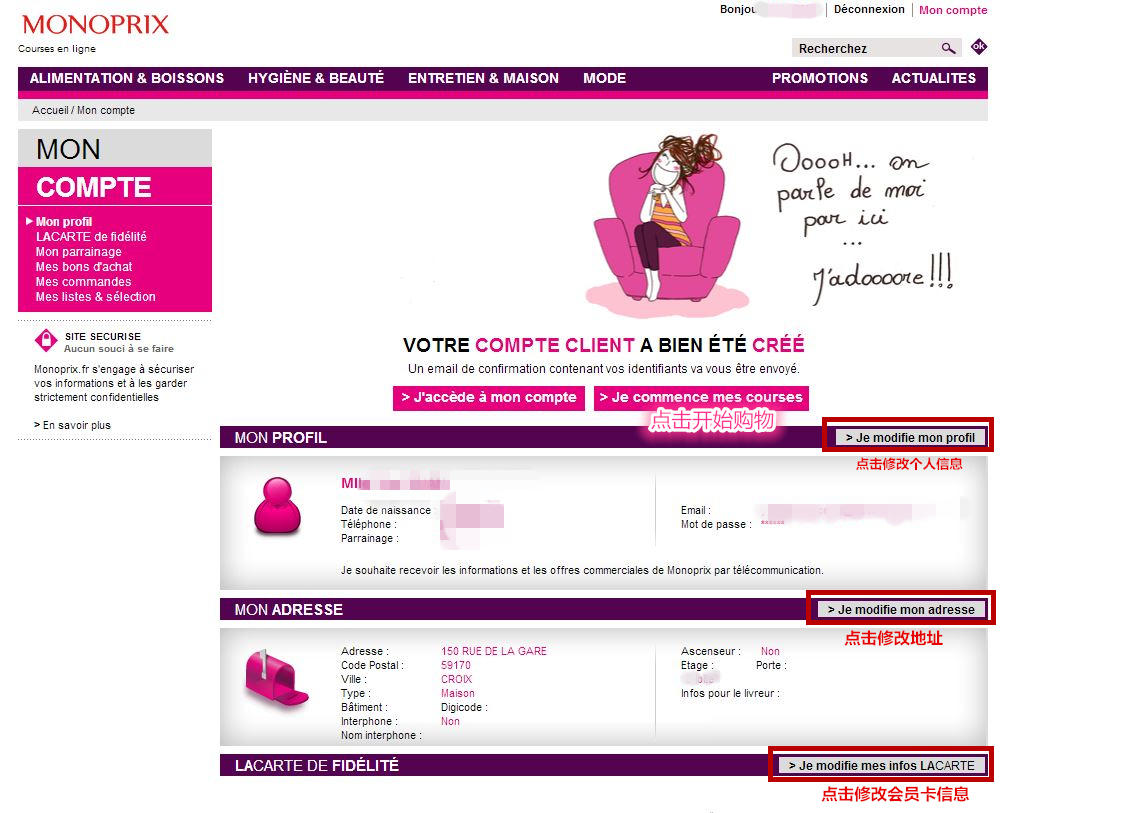1123x813 pixels.
Task: Open Mes bons d'achat sidebar link
Action: pyautogui.click(x=84, y=267)
